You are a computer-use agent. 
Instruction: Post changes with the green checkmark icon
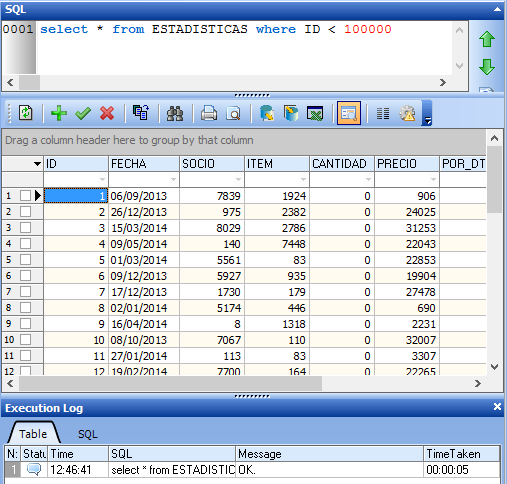point(83,113)
